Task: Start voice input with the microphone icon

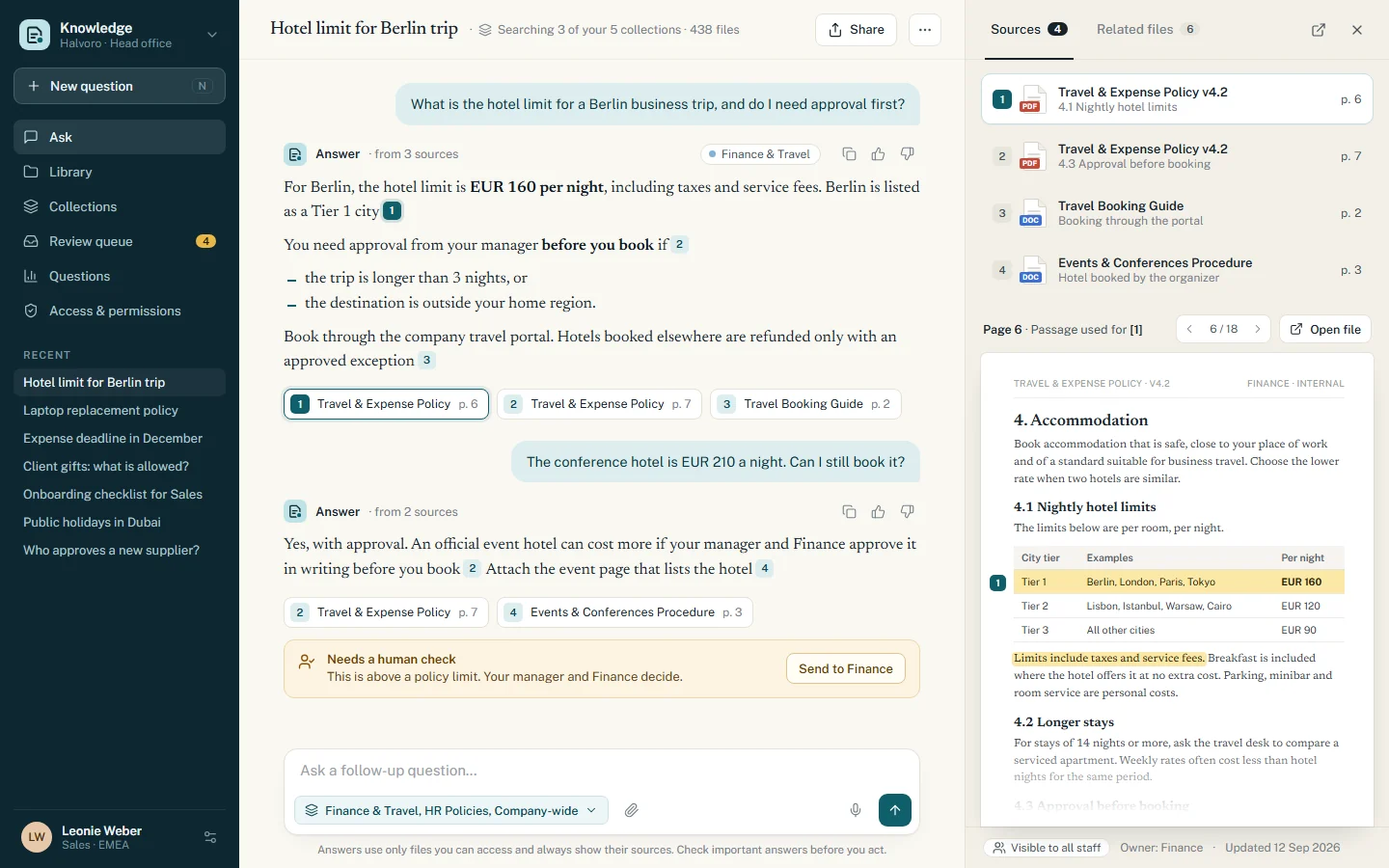Action: 856,810
